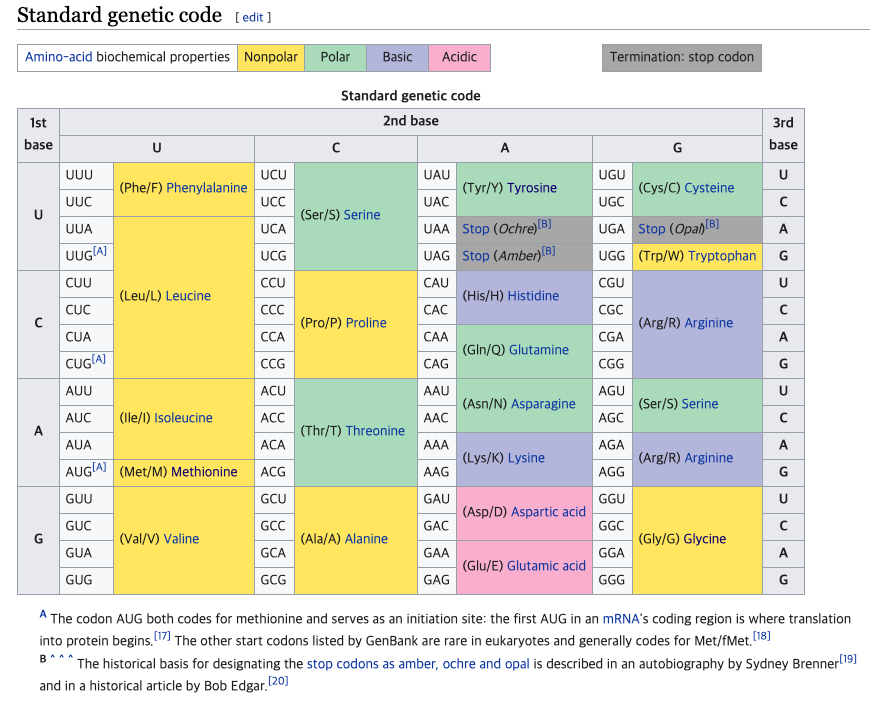
Task: Click the Acidic pink legend swatch
Action: pyautogui.click(x=459, y=57)
